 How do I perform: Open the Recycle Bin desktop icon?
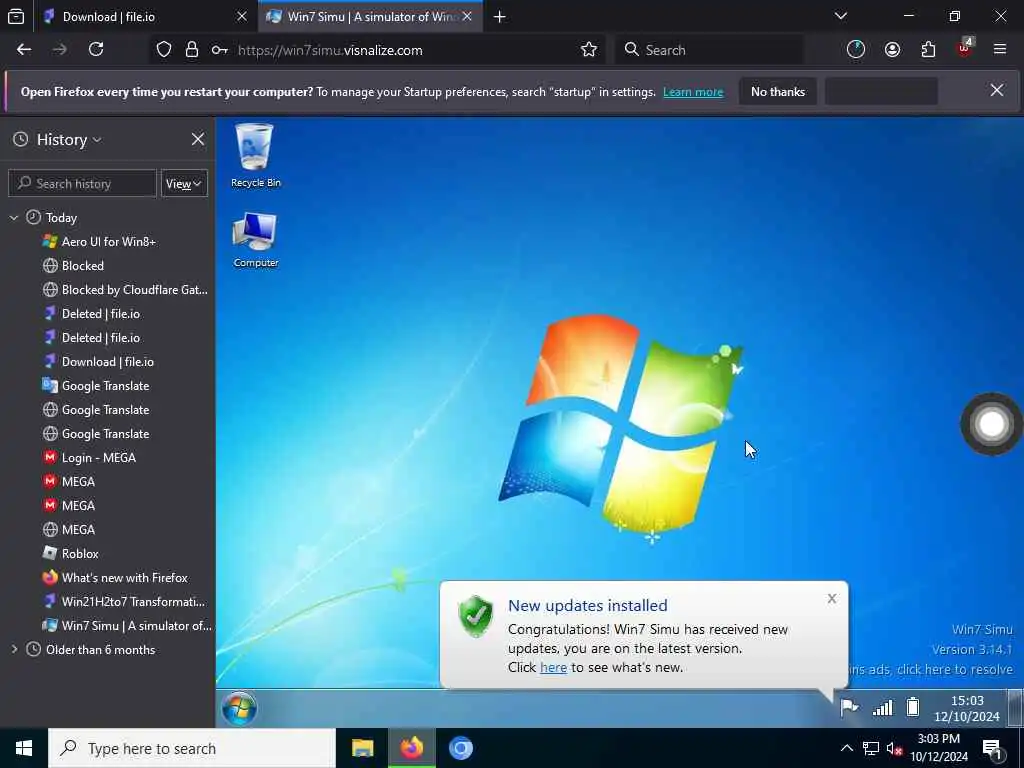tap(255, 155)
